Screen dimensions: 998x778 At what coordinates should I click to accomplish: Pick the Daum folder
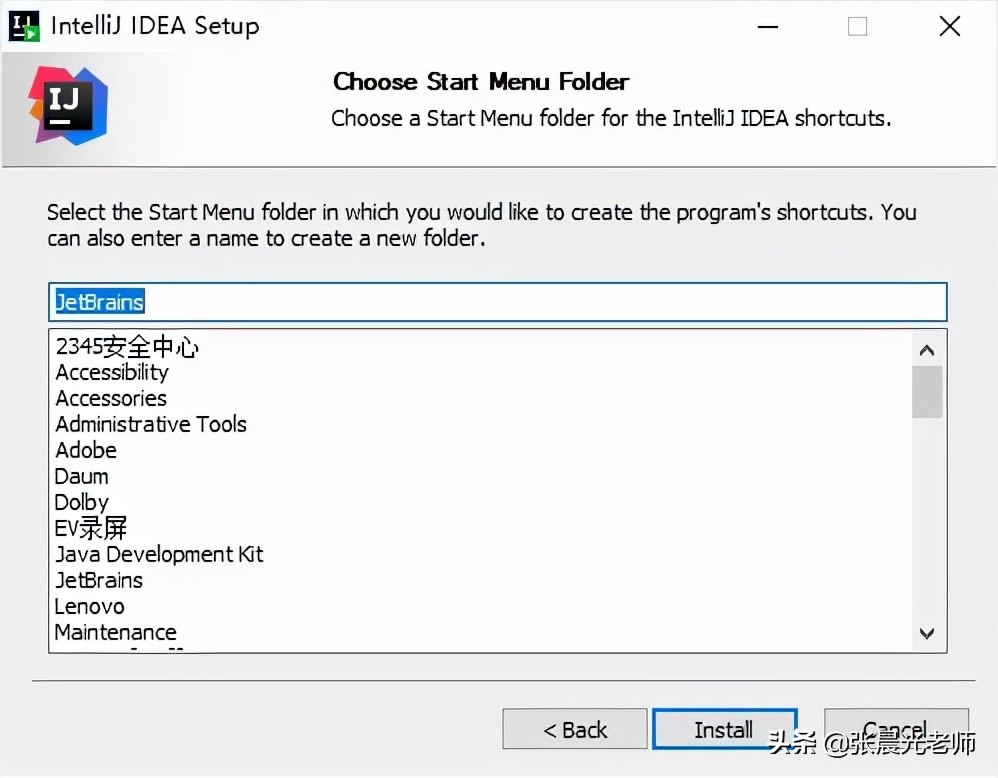coord(82,476)
